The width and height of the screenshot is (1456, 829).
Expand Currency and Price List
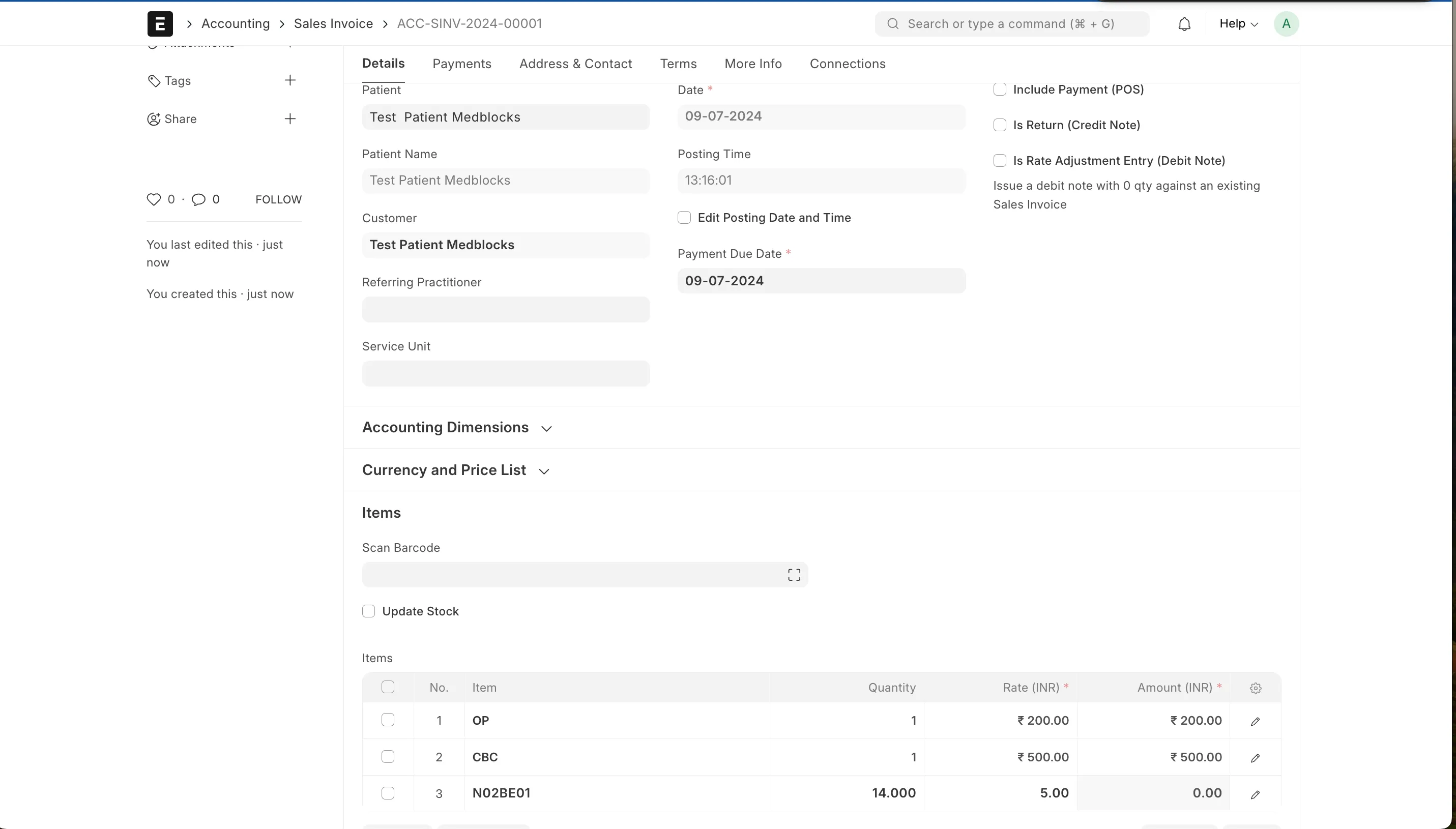[543, 471]
